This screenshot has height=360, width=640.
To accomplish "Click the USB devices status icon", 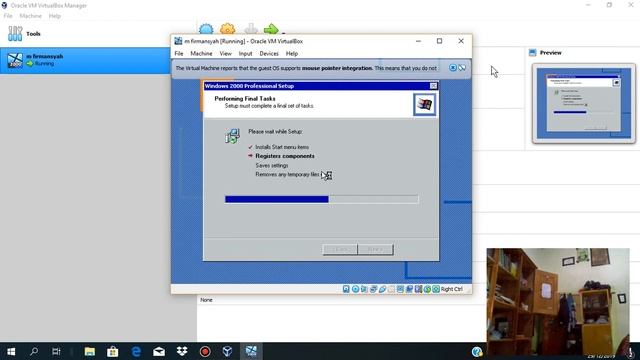I will (x=382, y=289).
